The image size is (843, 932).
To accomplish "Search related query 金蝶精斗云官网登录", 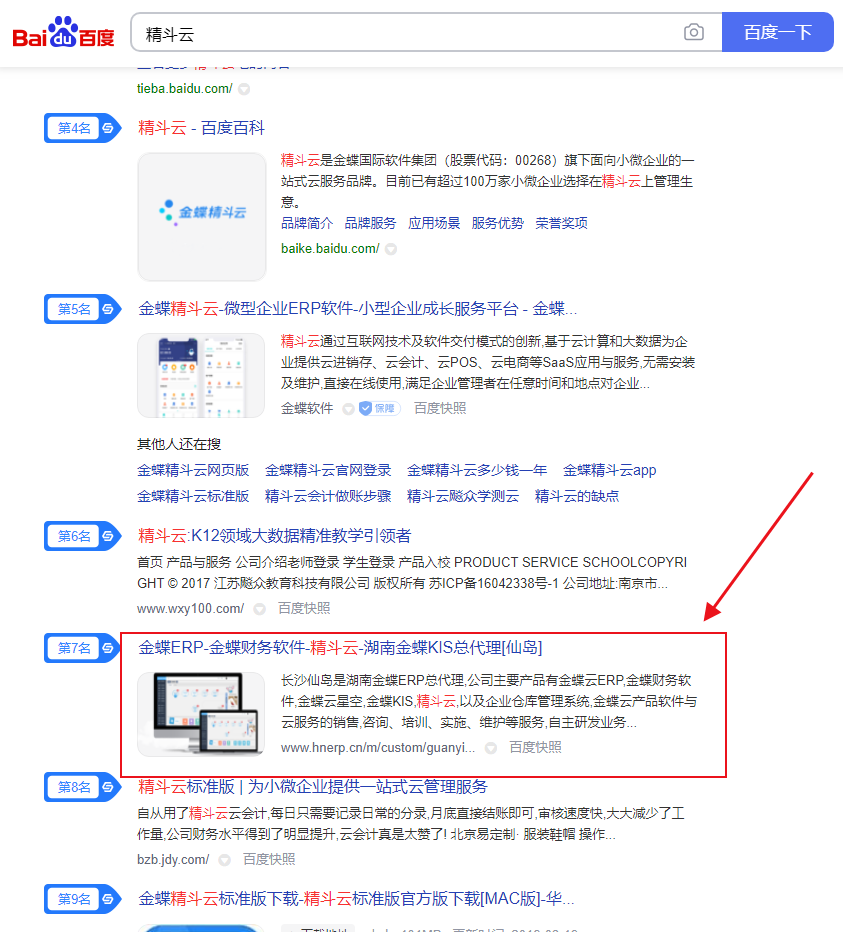I will point(328,470).
